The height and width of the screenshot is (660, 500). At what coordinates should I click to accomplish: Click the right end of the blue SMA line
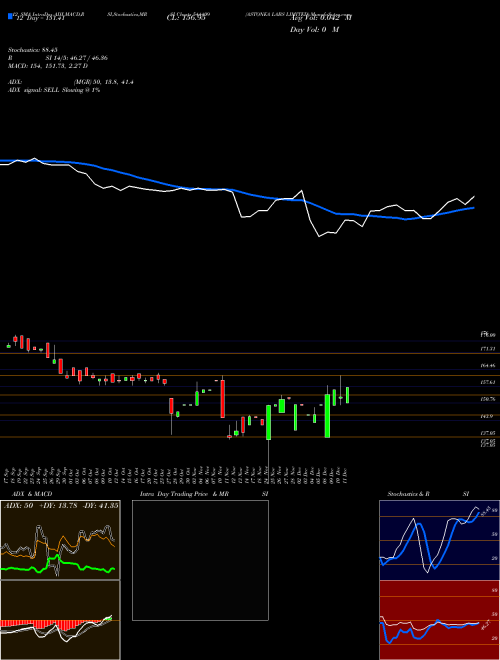[x=474, y=208]
